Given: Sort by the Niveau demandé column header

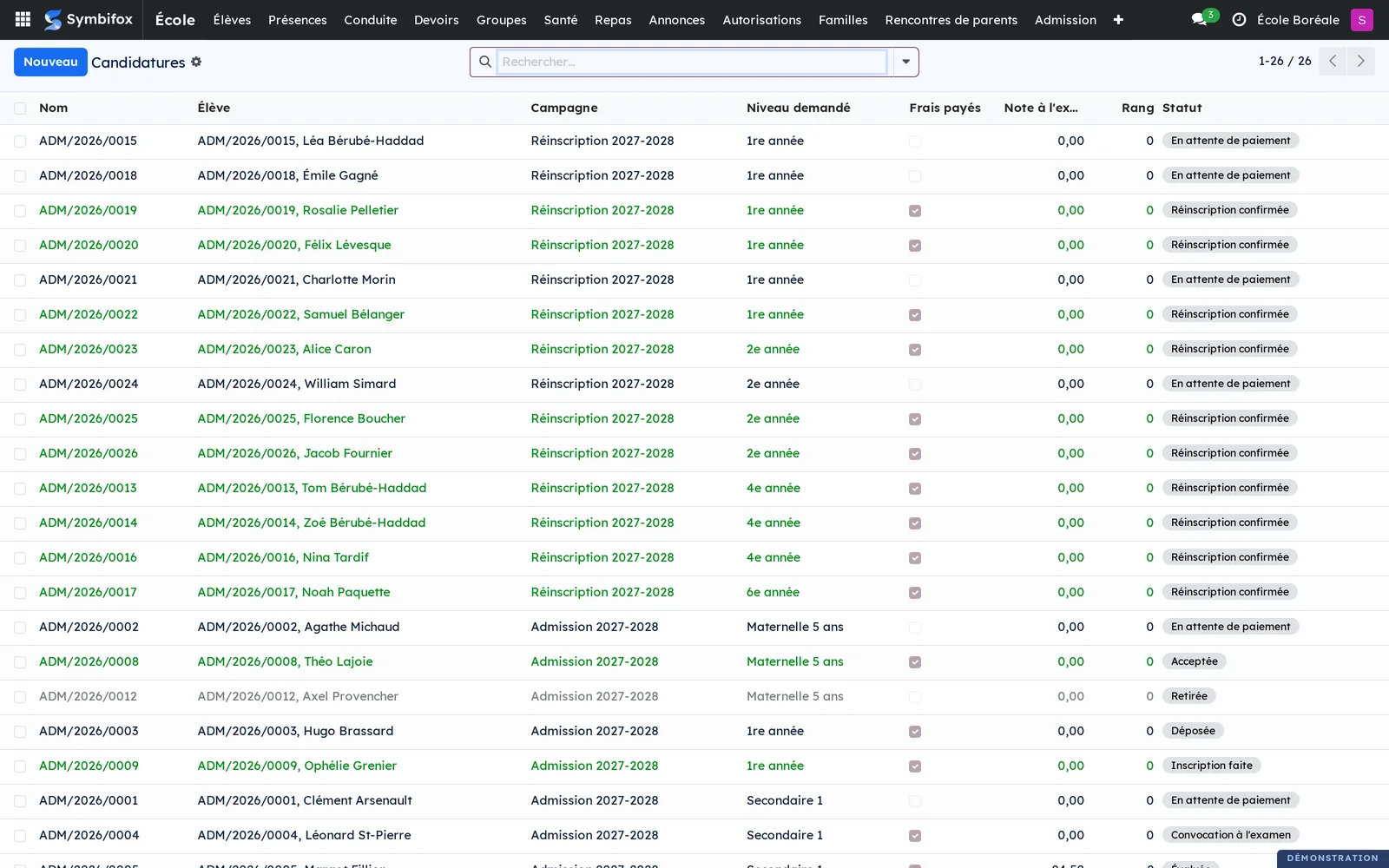Looking at the screenshot, I should 799,108.
